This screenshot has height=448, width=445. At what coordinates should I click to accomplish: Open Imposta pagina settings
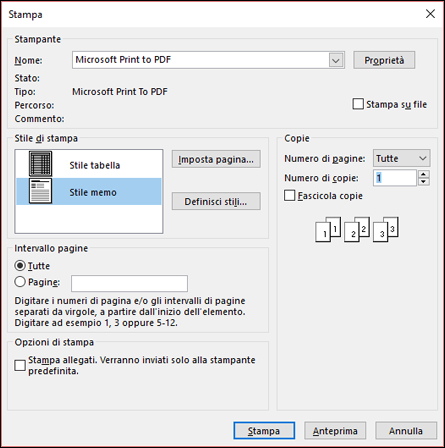tap(216, 159)
